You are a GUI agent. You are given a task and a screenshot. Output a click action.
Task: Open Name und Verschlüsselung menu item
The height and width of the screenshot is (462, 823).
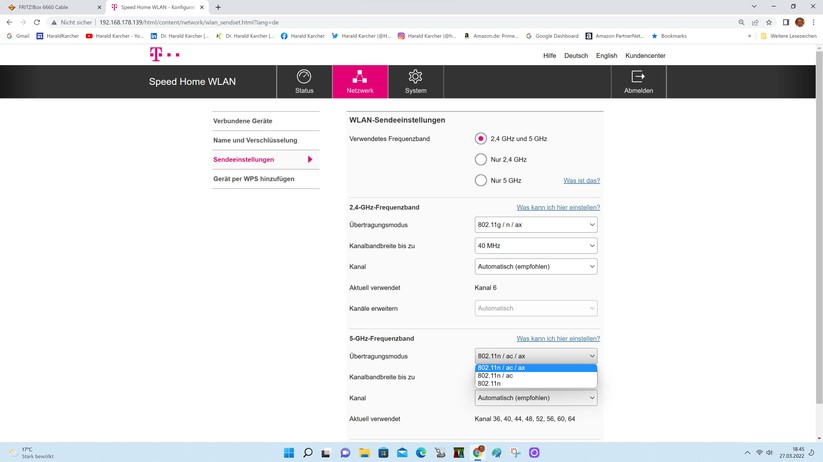pos(266,140)
